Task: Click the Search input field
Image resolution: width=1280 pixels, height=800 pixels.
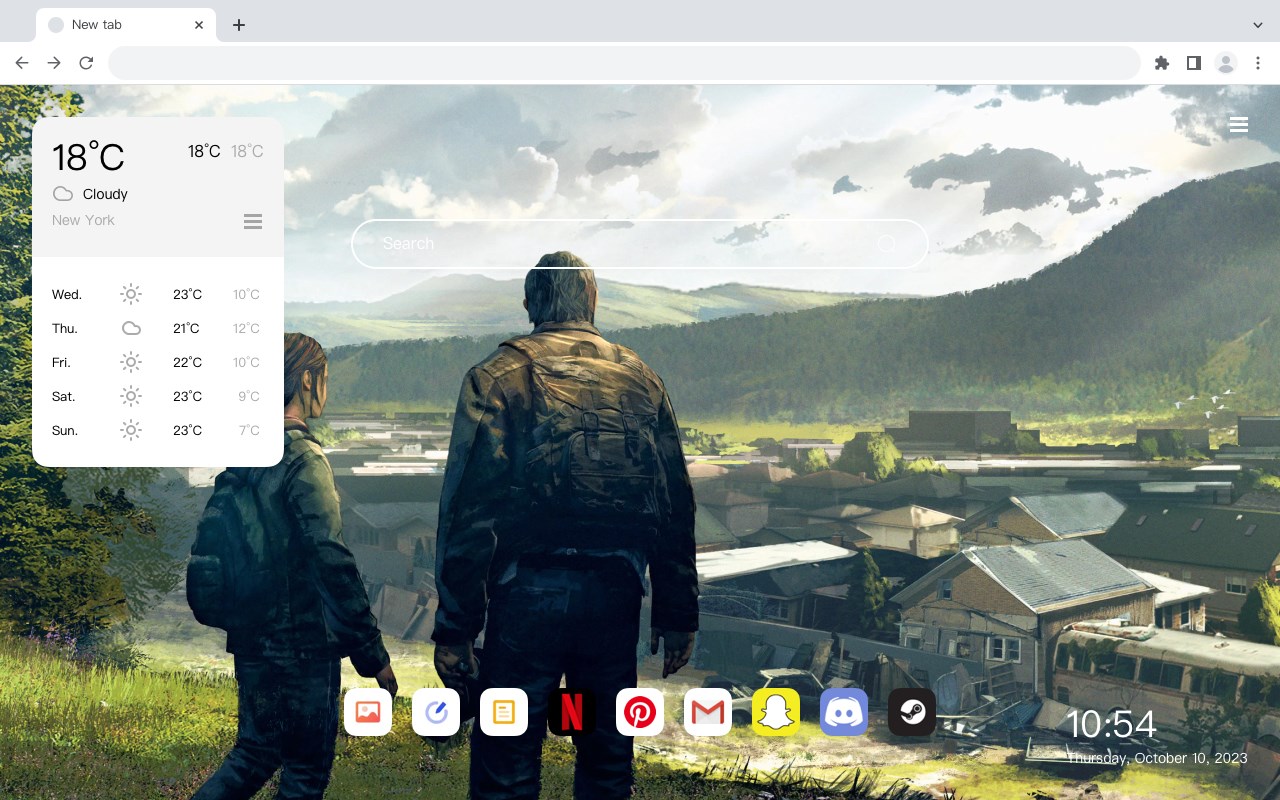Action: pos(640,243)
